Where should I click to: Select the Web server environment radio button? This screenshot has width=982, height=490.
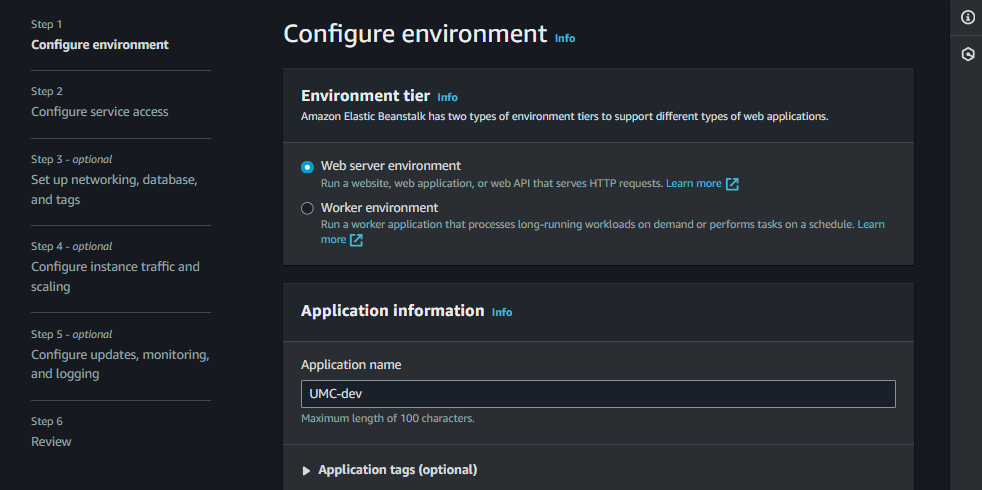tap(307, 167)
